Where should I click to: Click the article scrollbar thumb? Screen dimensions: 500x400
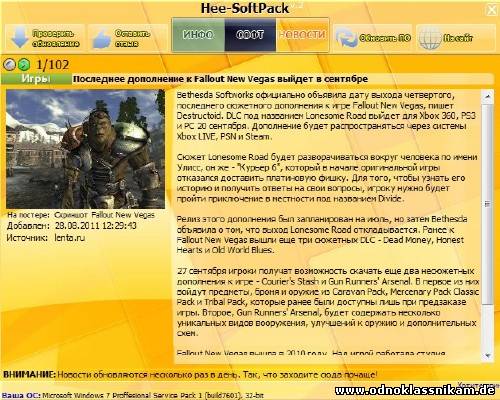coord(488,204)
